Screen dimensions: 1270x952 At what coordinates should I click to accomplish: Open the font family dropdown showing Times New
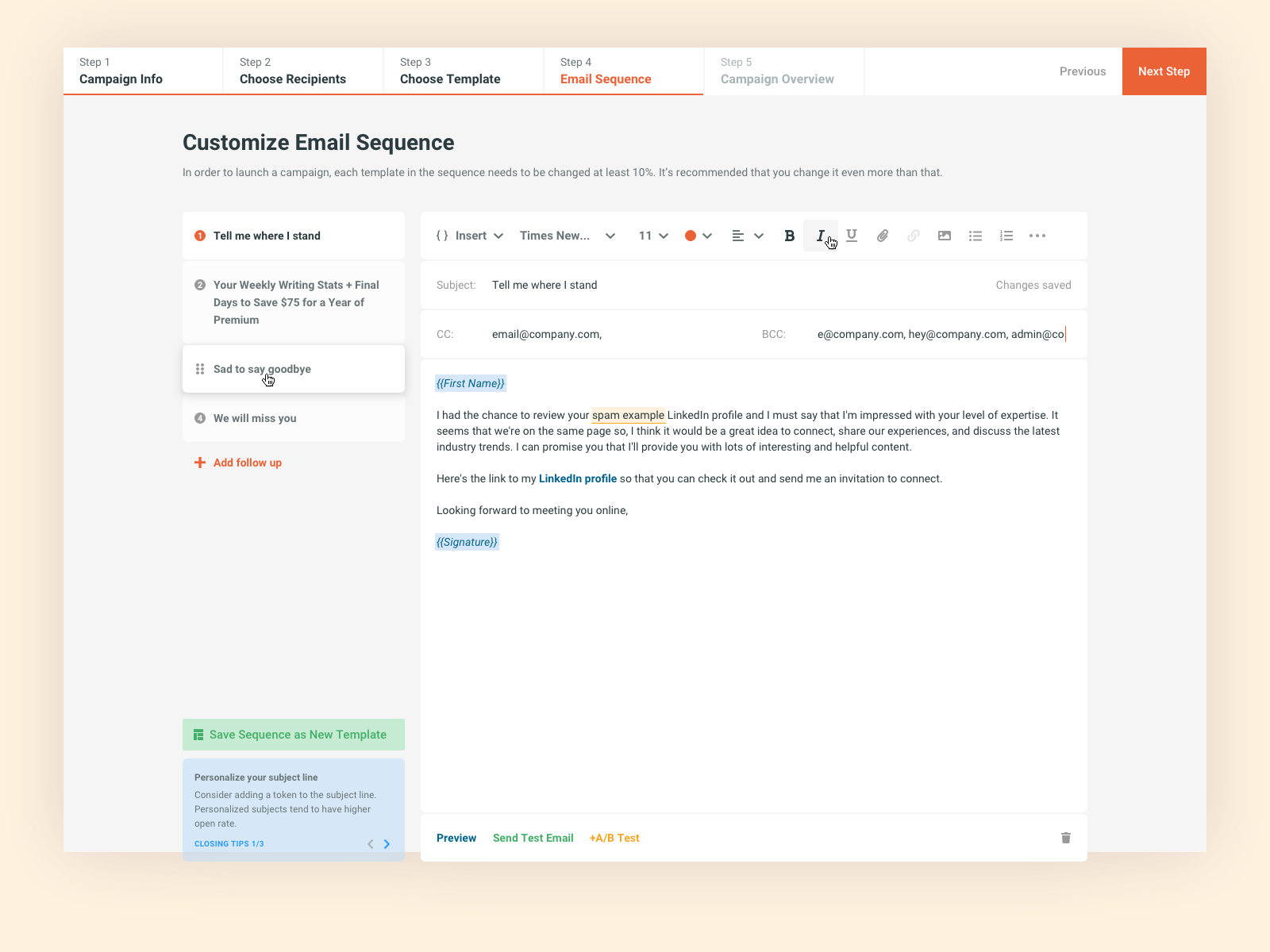(567, 236)
